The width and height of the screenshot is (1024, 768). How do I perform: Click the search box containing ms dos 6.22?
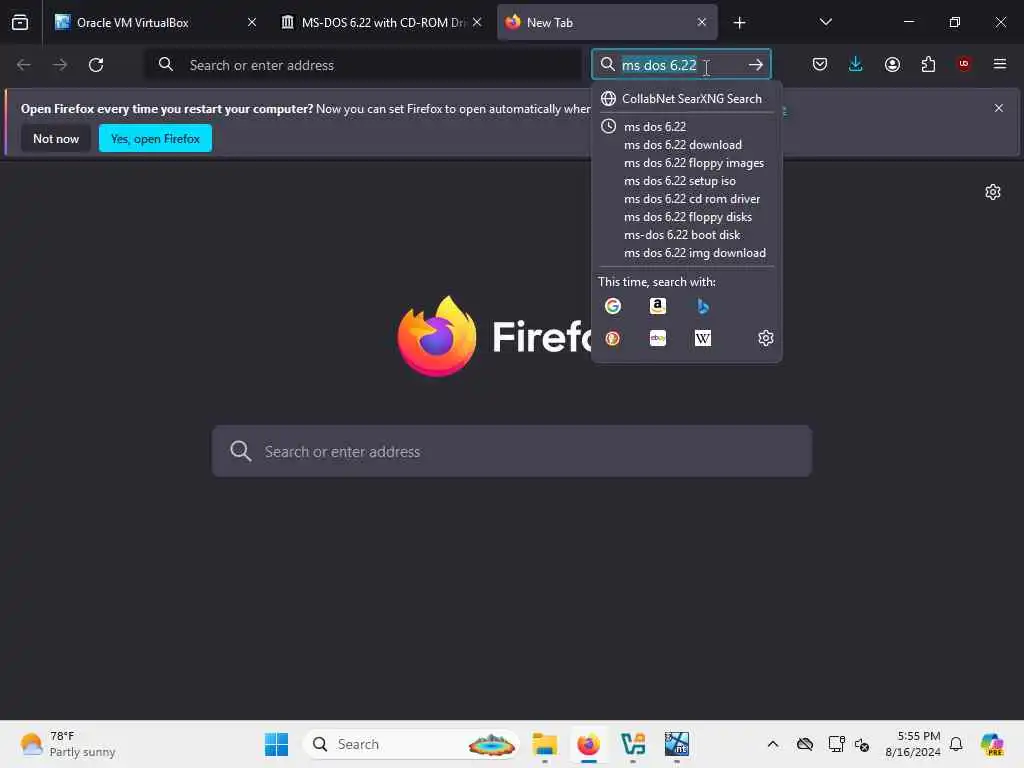[681, 65]
